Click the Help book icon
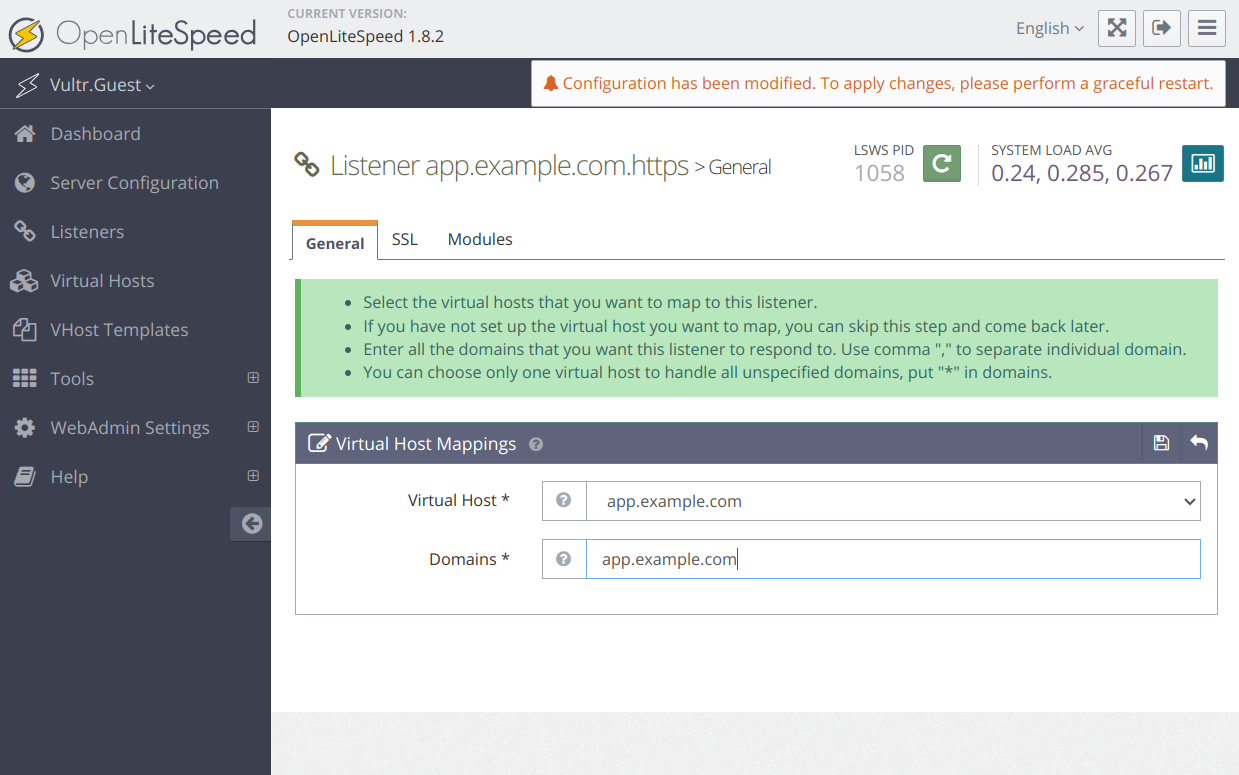Viewport: 1239px width, 775px height. pyautogui.click(x=25, y=477)
